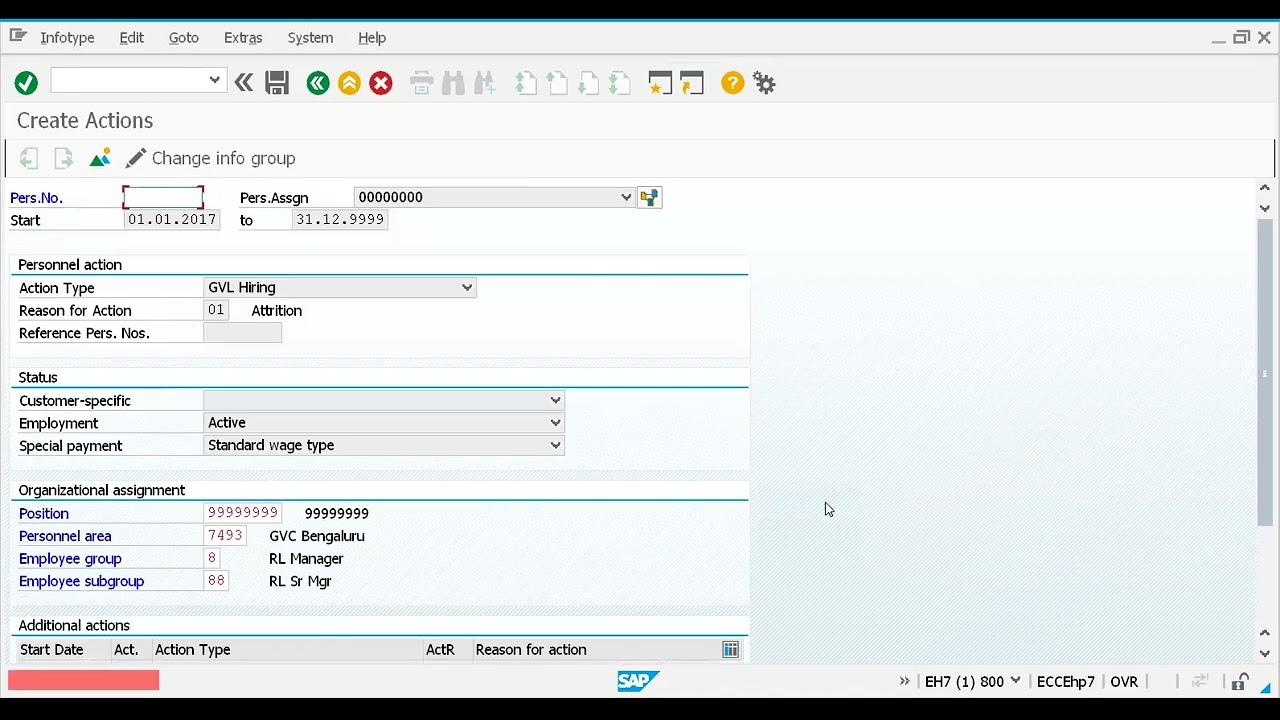Open the command field dropdown arrow

tap(214, 80)
